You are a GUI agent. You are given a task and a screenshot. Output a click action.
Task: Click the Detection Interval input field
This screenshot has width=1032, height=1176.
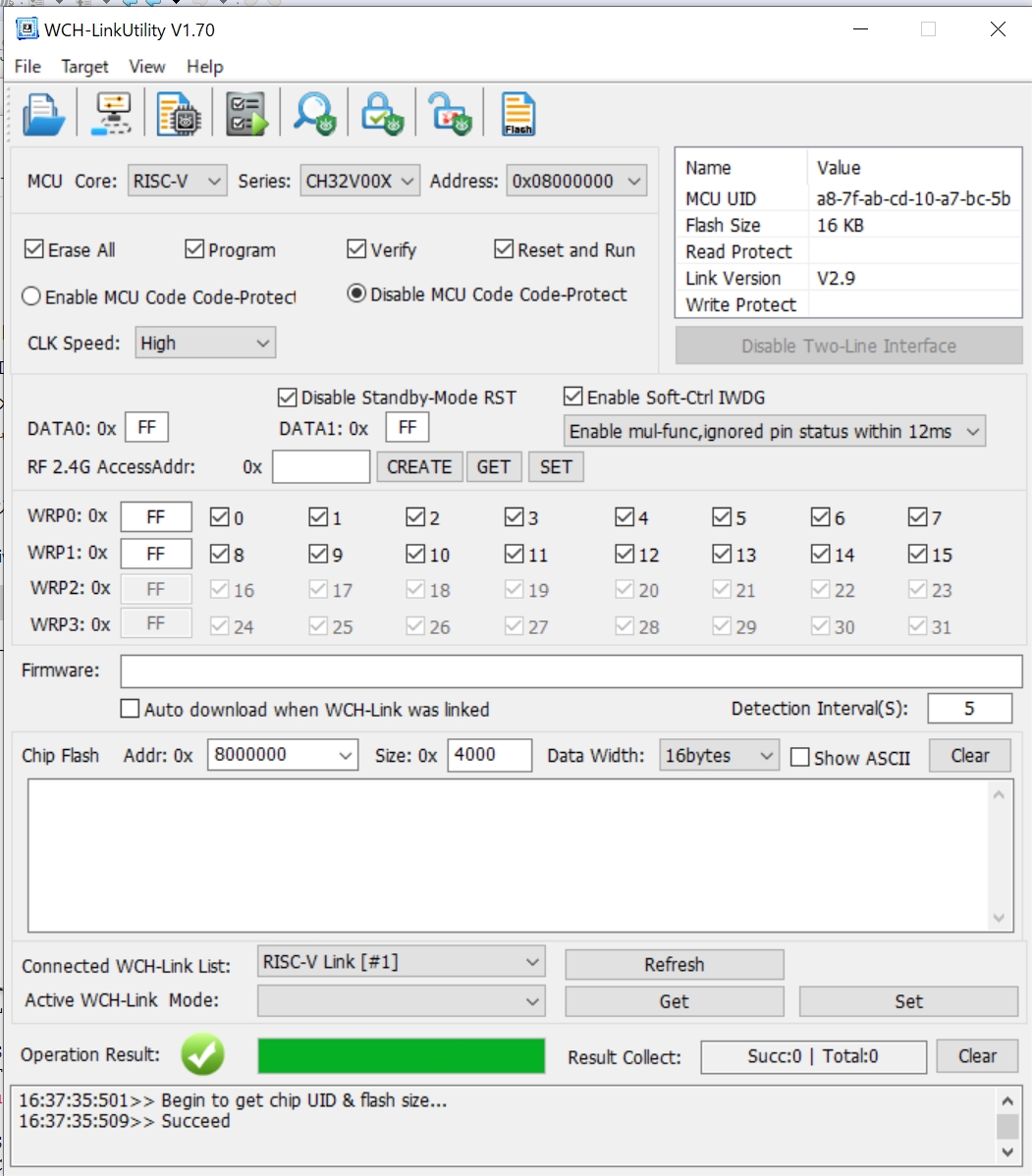tap(970, 708)
